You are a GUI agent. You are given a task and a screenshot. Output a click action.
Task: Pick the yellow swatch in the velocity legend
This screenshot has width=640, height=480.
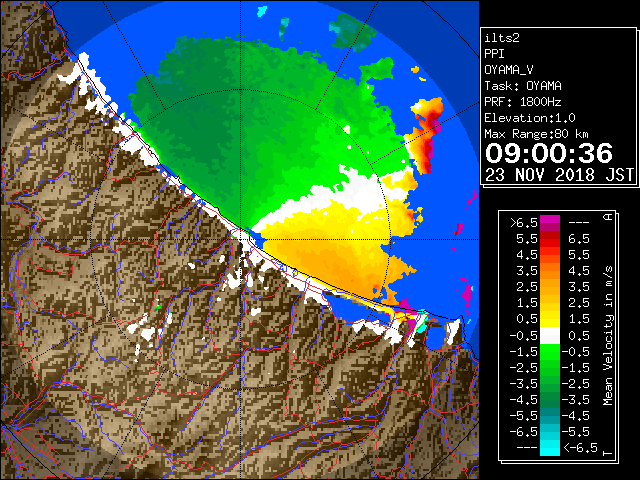pyautogui.click(x=550, y=320)
